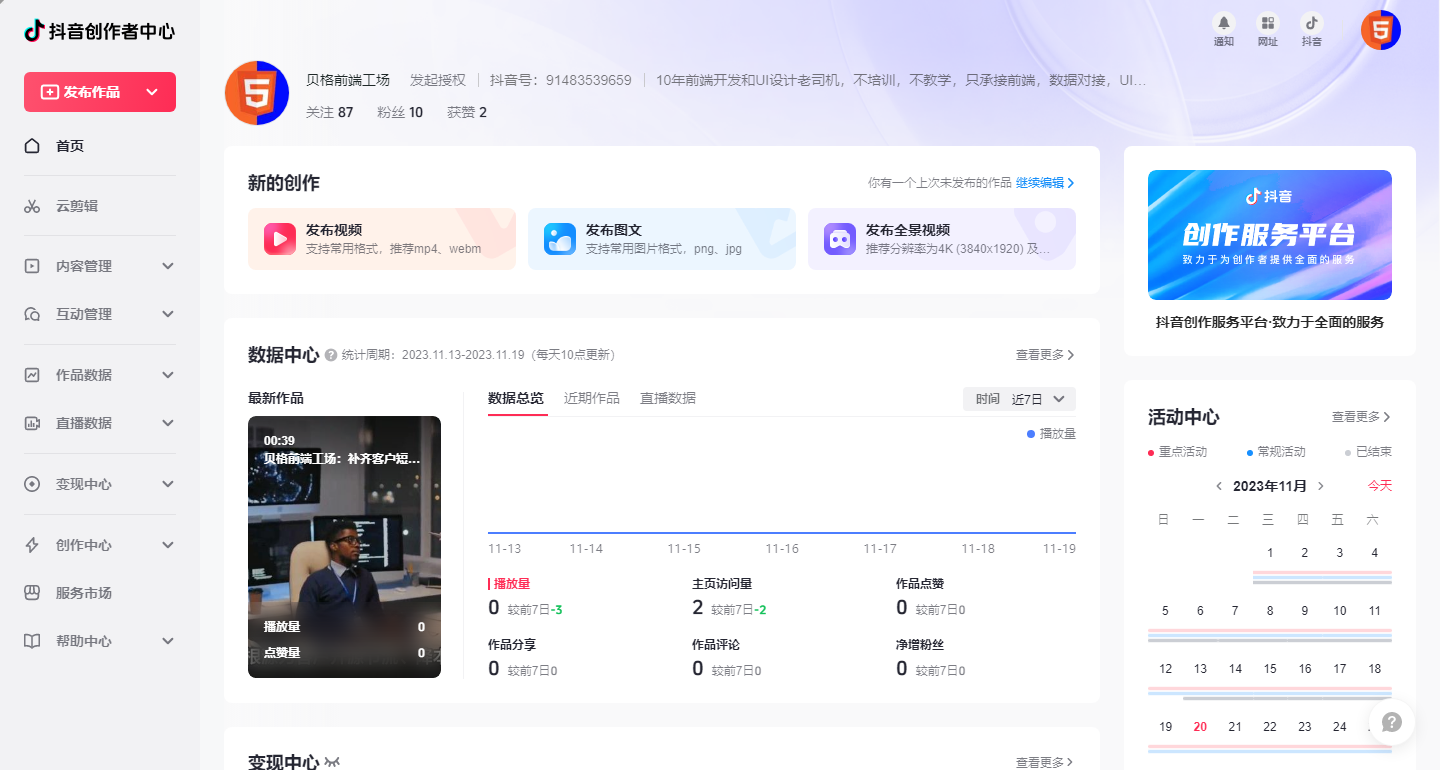
Task: Click 查看更多 in 数据中心
Action: (1045, 355)
